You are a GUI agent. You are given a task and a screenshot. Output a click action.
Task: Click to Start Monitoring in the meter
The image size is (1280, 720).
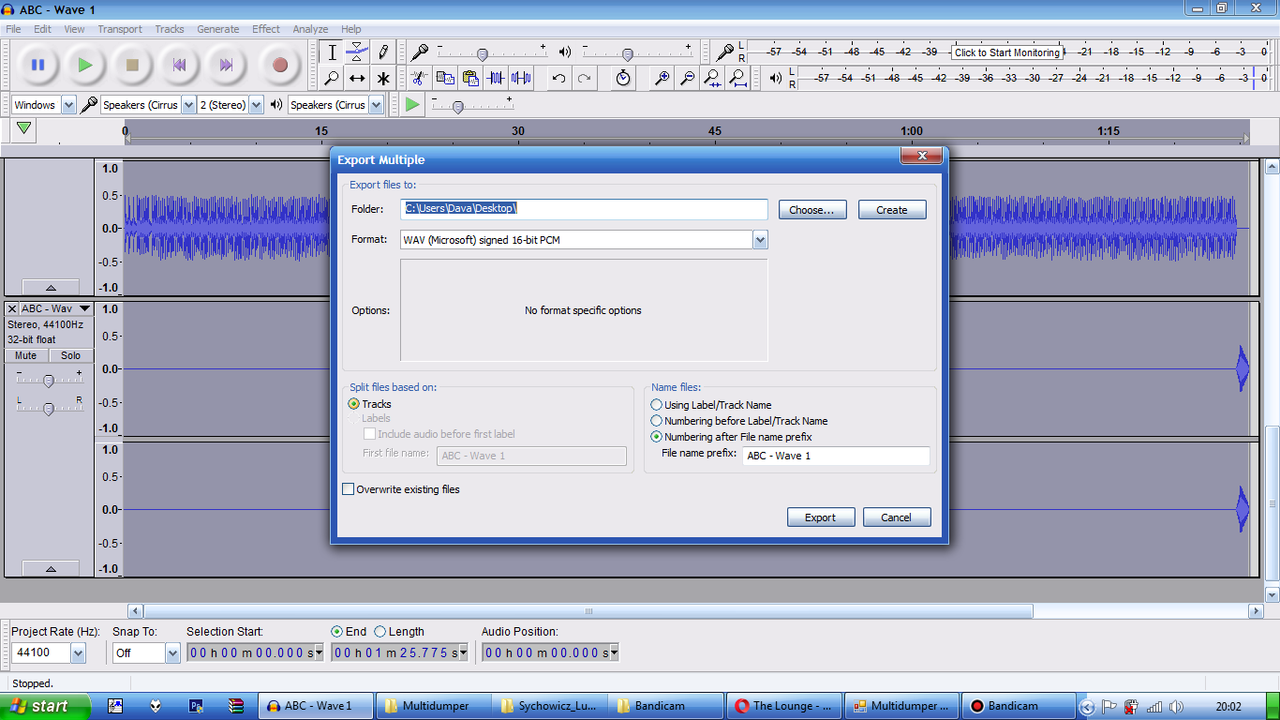(x=1006, y=53)
